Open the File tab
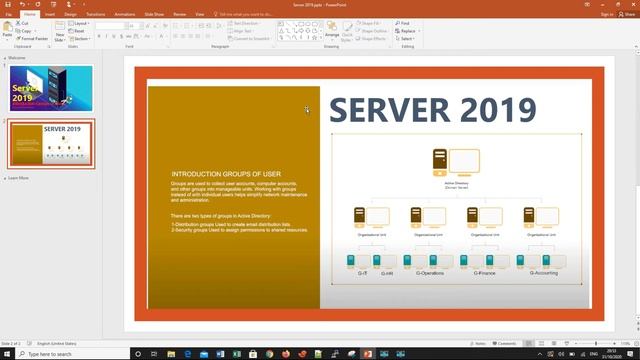Viewport: 640px width, 360px height. pos(9,14)
